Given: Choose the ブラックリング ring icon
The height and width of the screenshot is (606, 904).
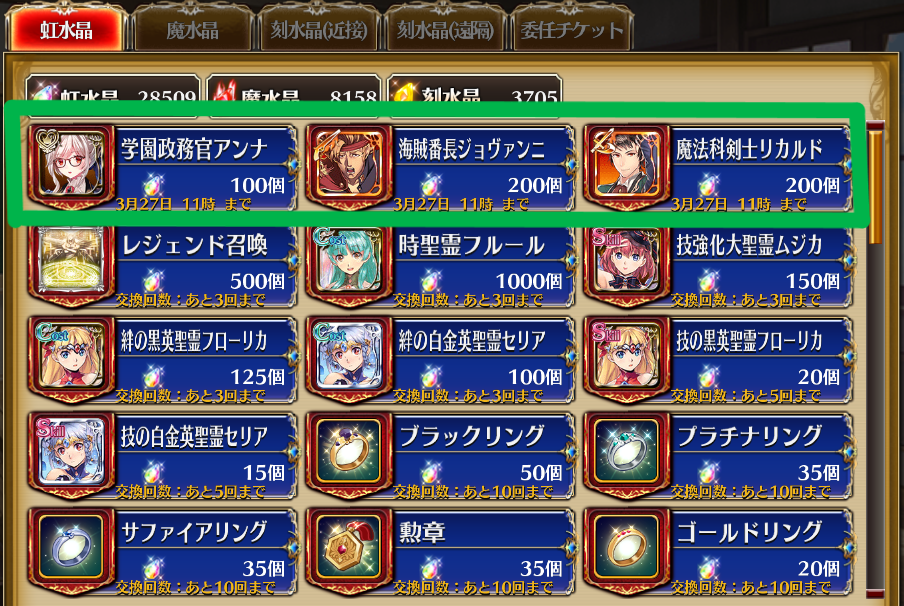Looking at the screenshot, I should click(349, 451).
